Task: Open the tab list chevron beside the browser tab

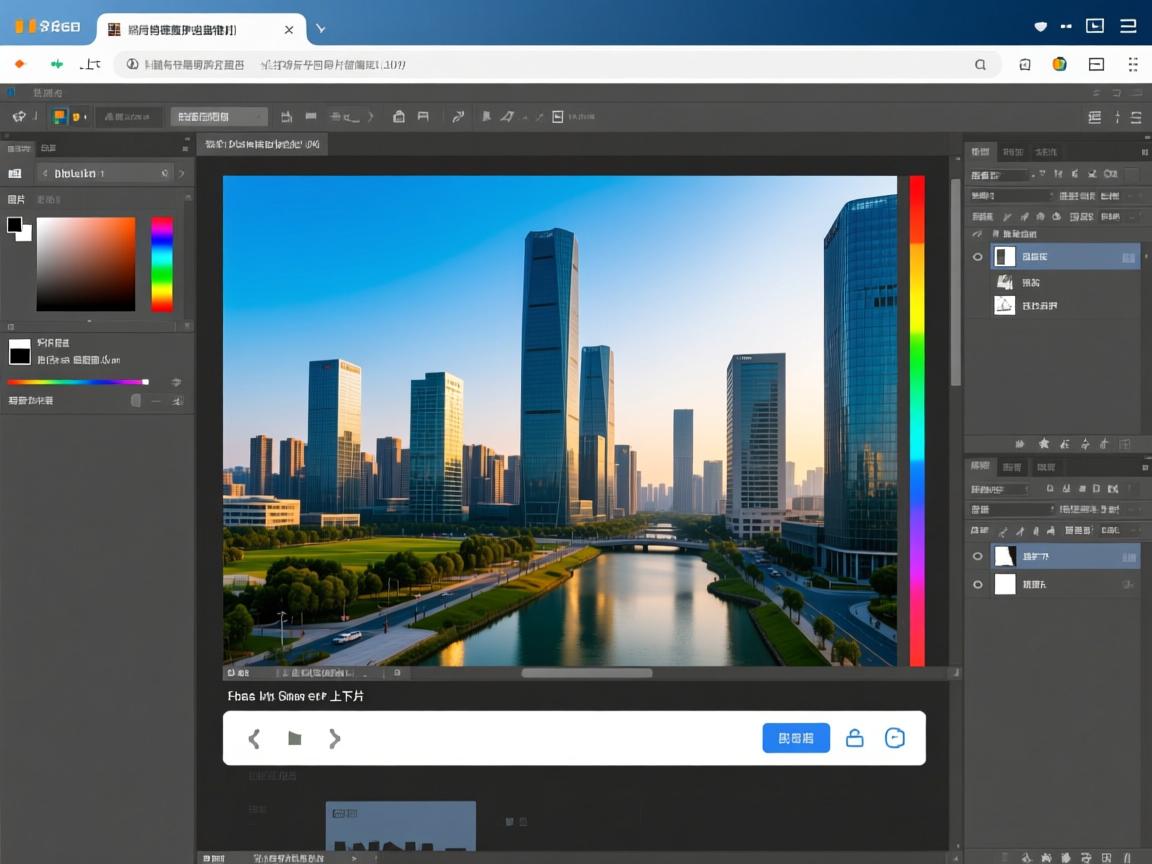Action: [x=320, y=29]
